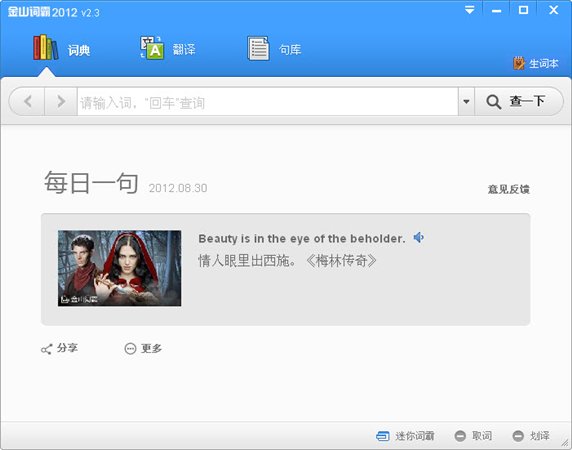
Task: Go back using the left arrow
Action: (x=28, y=101)
